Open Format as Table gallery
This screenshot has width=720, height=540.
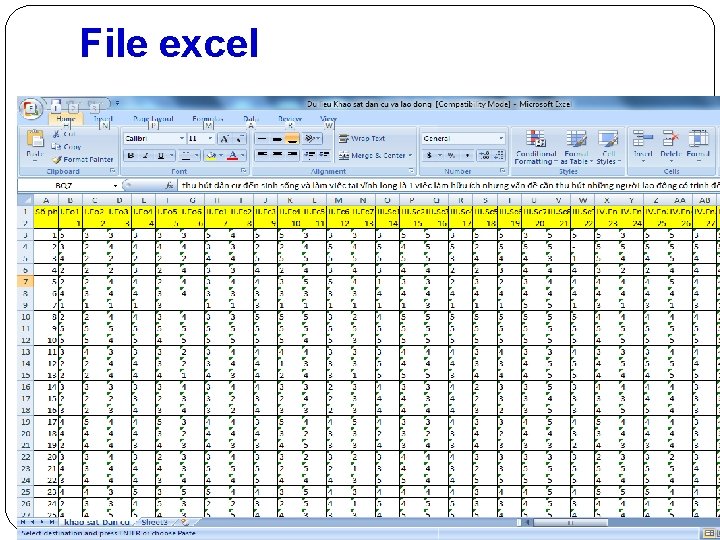[x=576, y=147]
